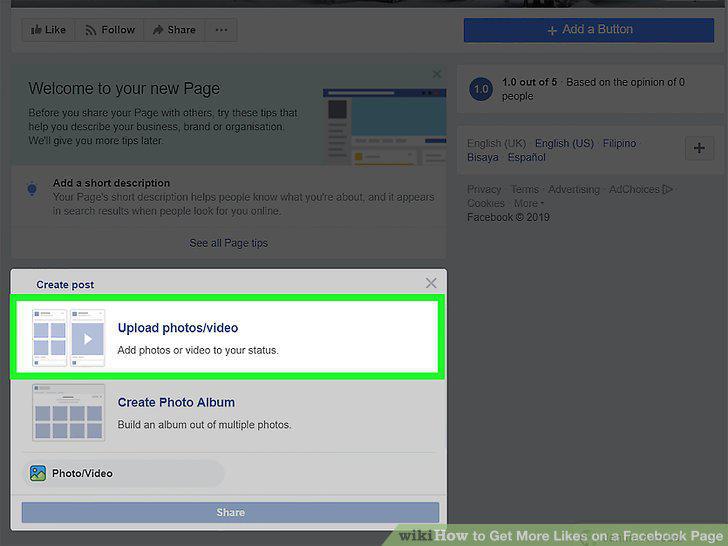
Task: Click the page preview illustration in welcome card
Action: (384, 126)
